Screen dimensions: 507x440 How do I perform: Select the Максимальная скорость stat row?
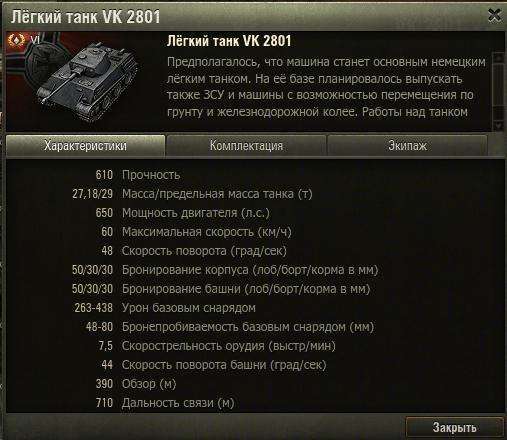pos(196,232)
